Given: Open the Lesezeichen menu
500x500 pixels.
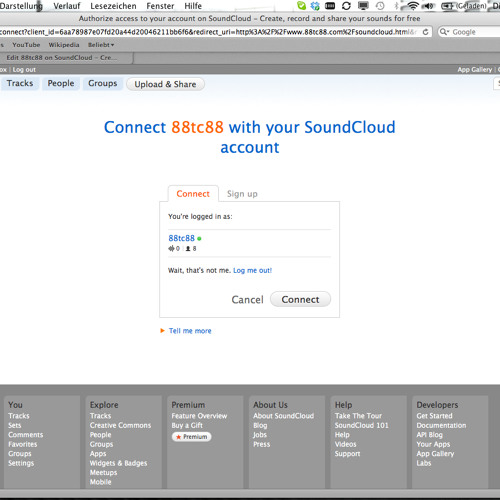Looking at the screenshot, I should 113,6.
